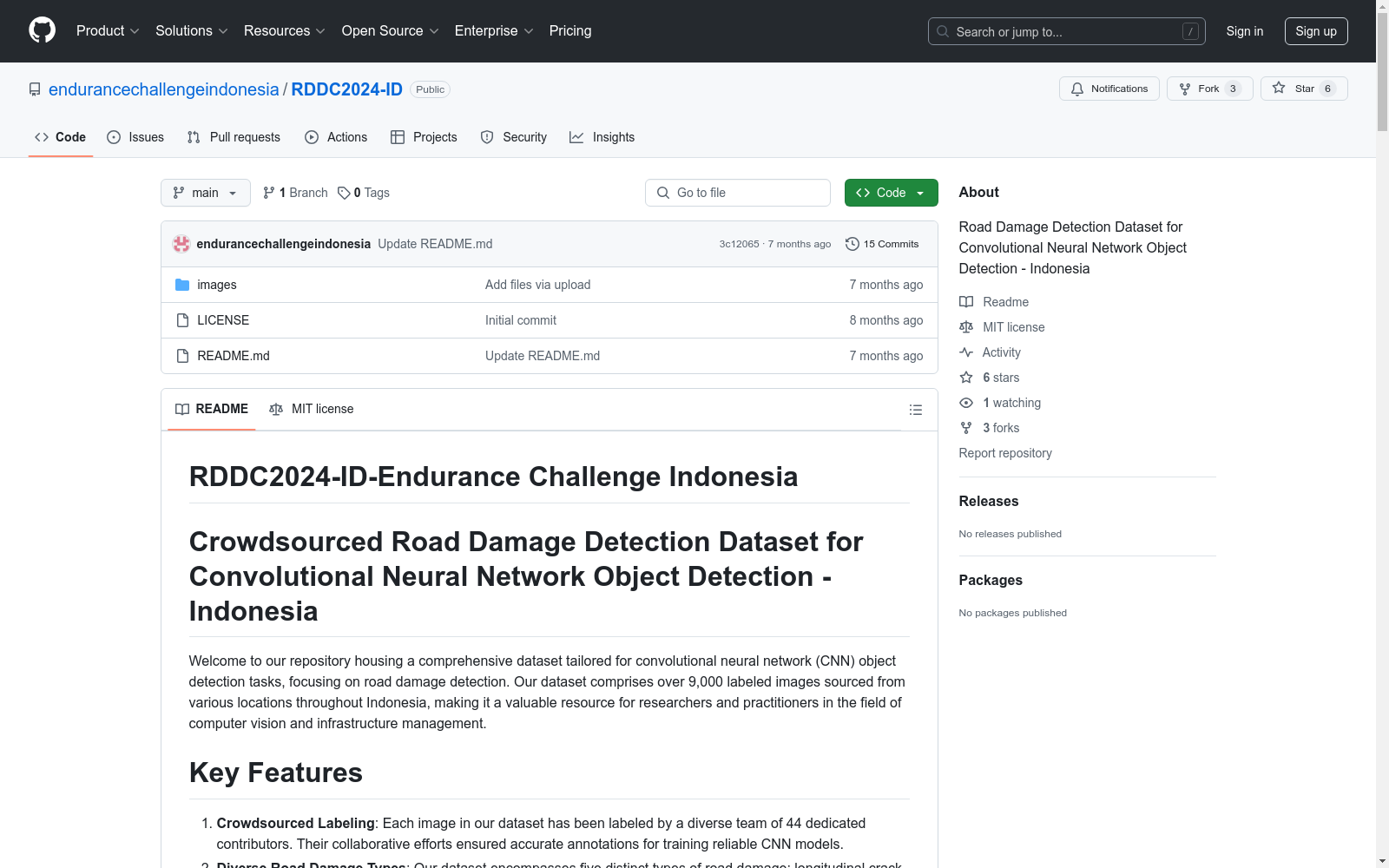Open the Packages section heading
Image resolution: width=1389 pixels, height=868 pixels.
[991, 580]
